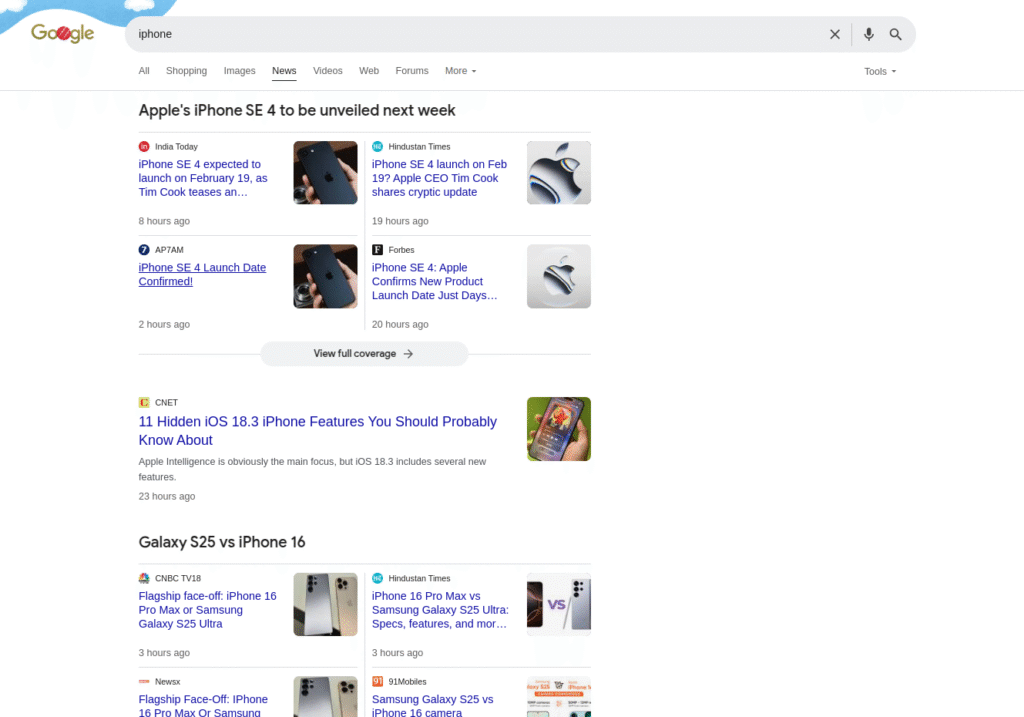The width and height of the screenshot is (1024, 717).
Task: Open the Shopping tab
Action: [186, 71]
